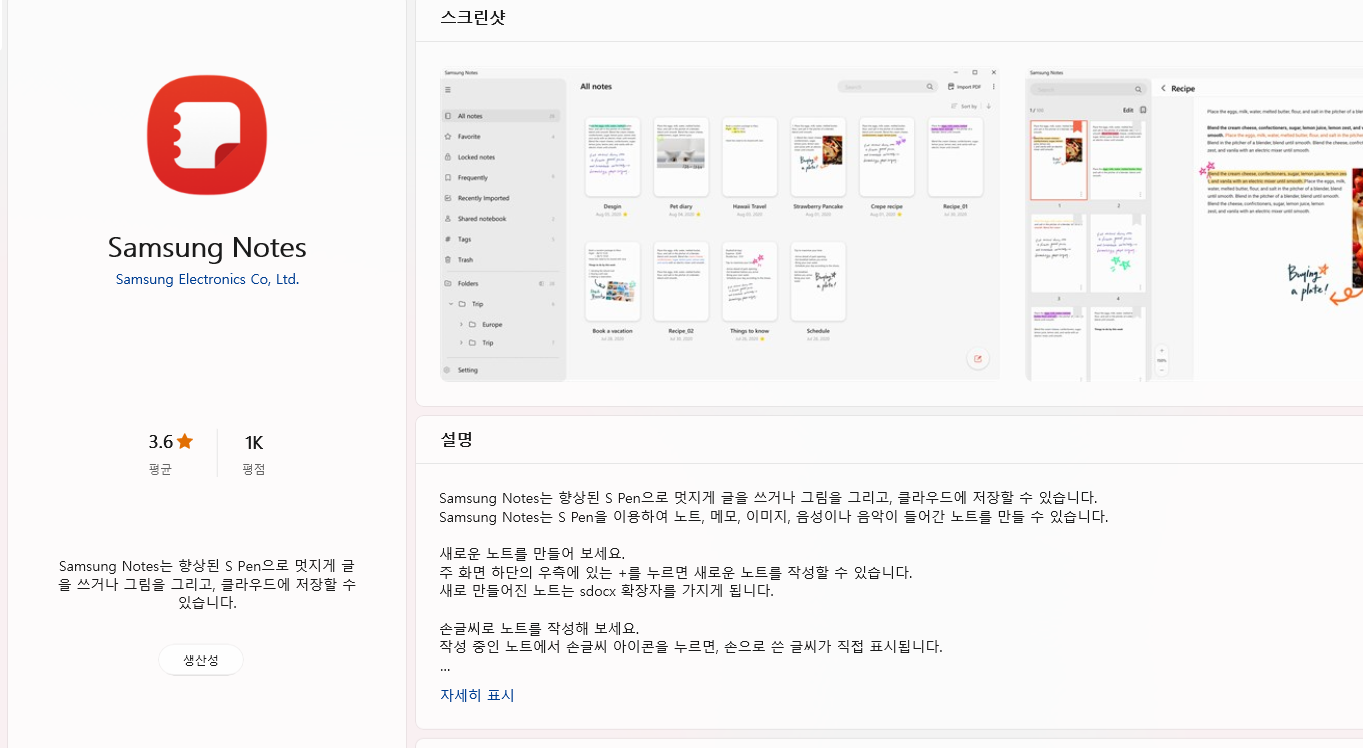Image resolution: width=1363 pixels, height=748 pixels.
Task: Click the summary text under the rating
Action: coord(207,584)
